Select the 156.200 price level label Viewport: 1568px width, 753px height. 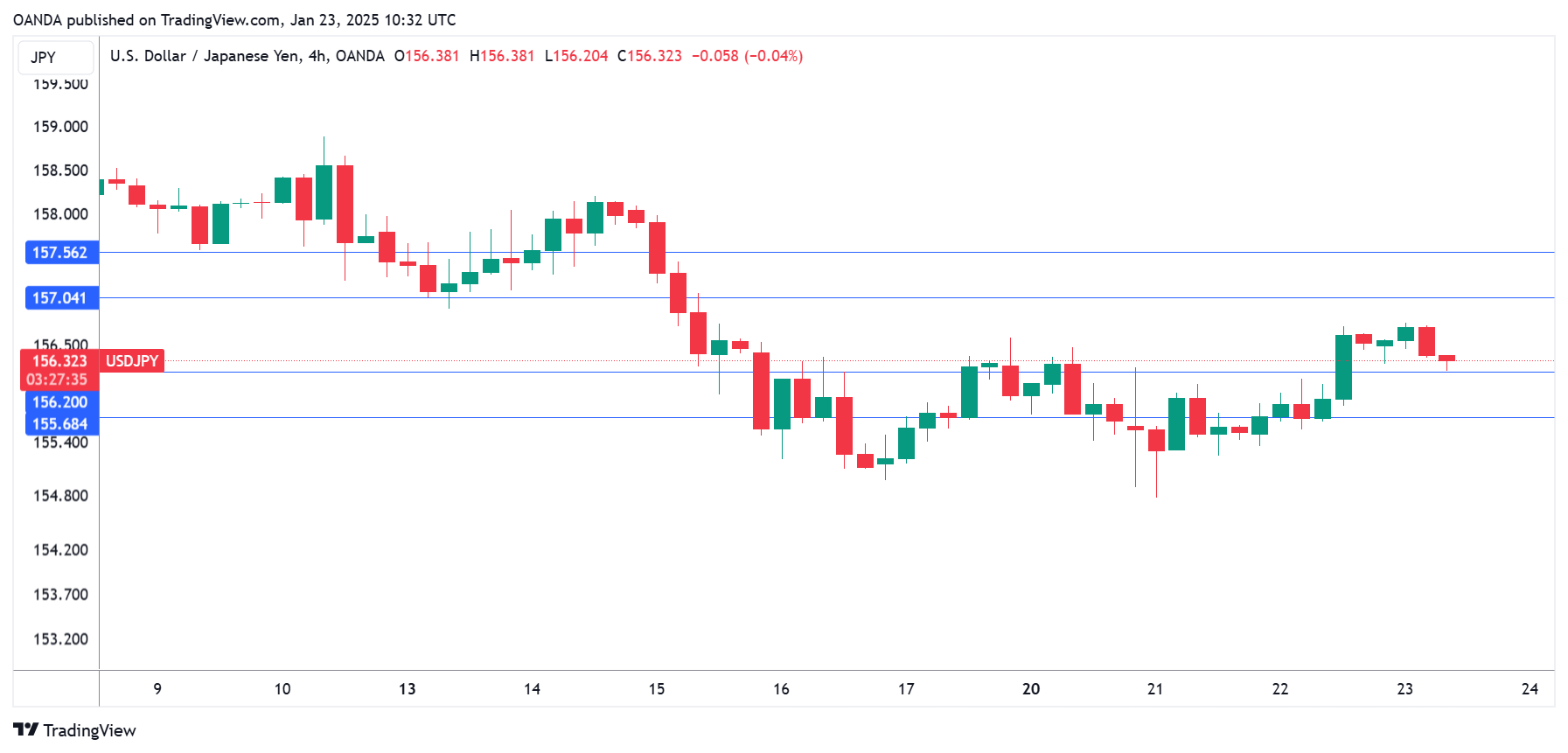[x=60, y=402]
